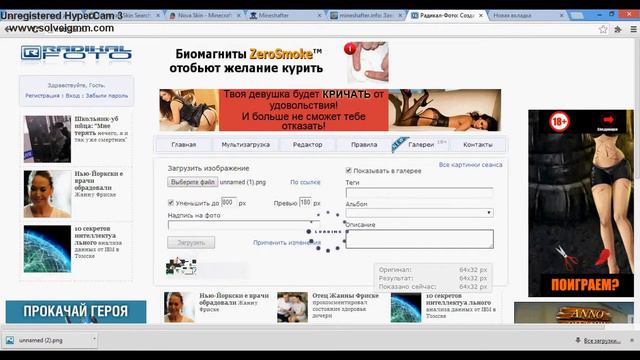Click the Прокачай героя banner
Viewport: 640px width, 360px height.
(x=76, y=311)
